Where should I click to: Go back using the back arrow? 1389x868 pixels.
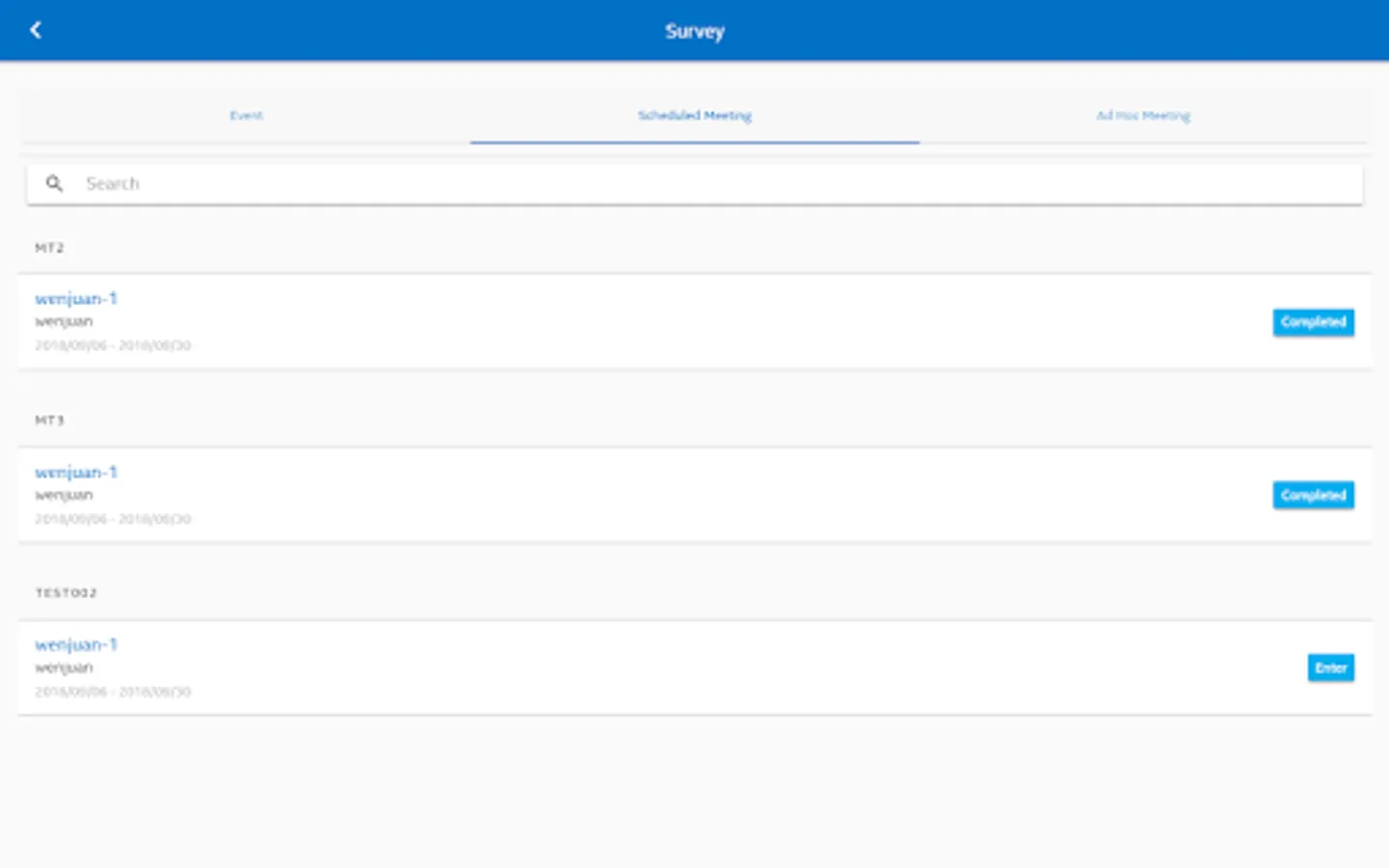point(36,30)
